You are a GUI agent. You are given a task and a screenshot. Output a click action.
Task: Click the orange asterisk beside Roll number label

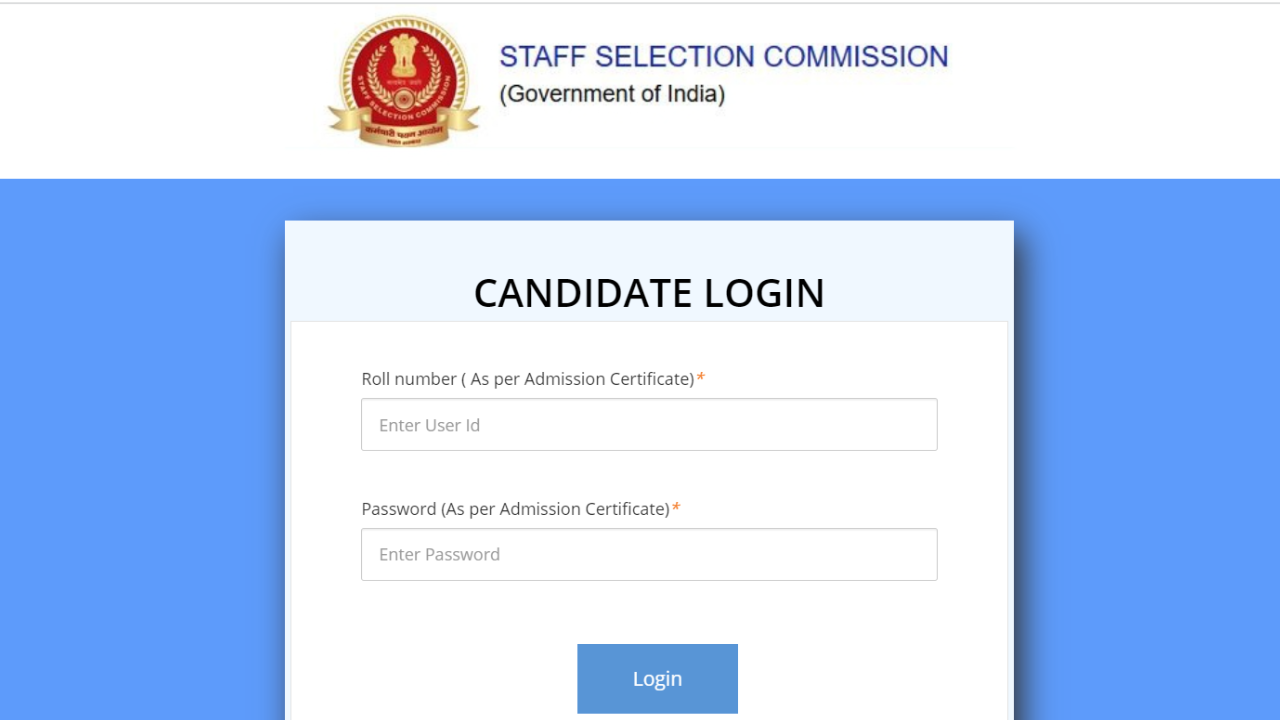tap(701, 378)
